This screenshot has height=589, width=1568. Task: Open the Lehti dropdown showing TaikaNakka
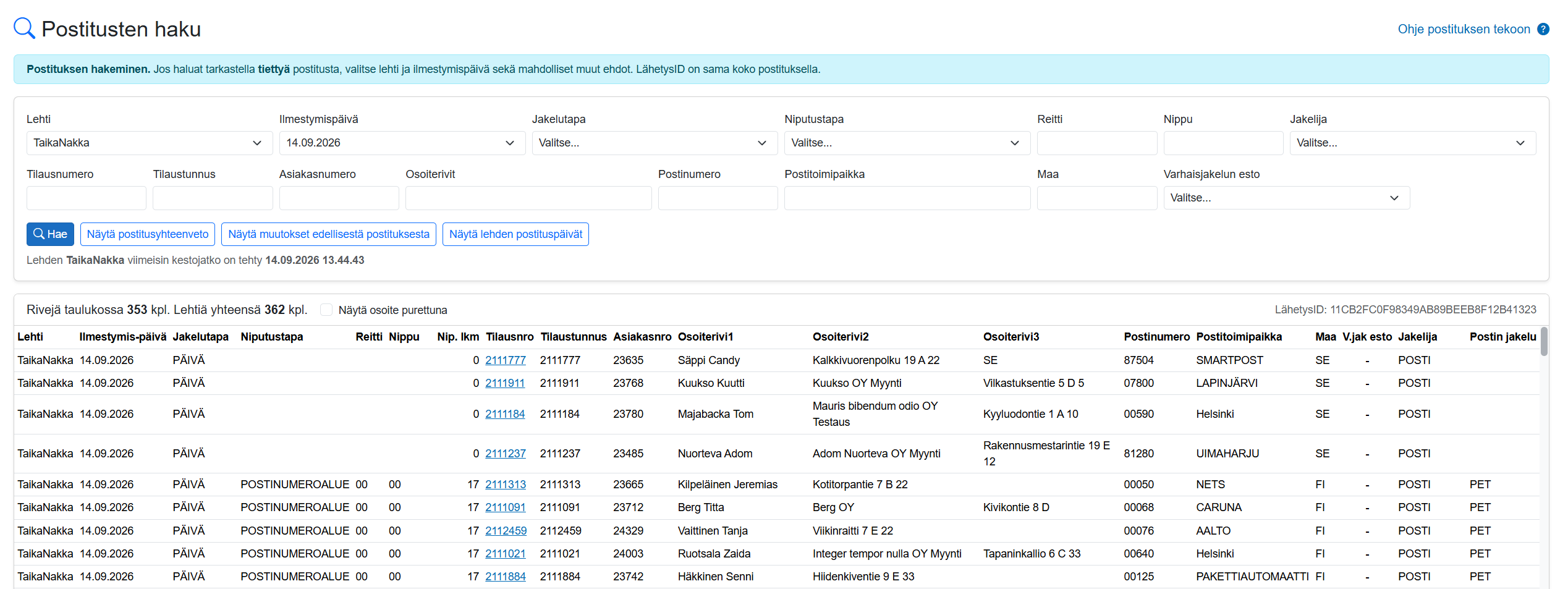[149, 143]
